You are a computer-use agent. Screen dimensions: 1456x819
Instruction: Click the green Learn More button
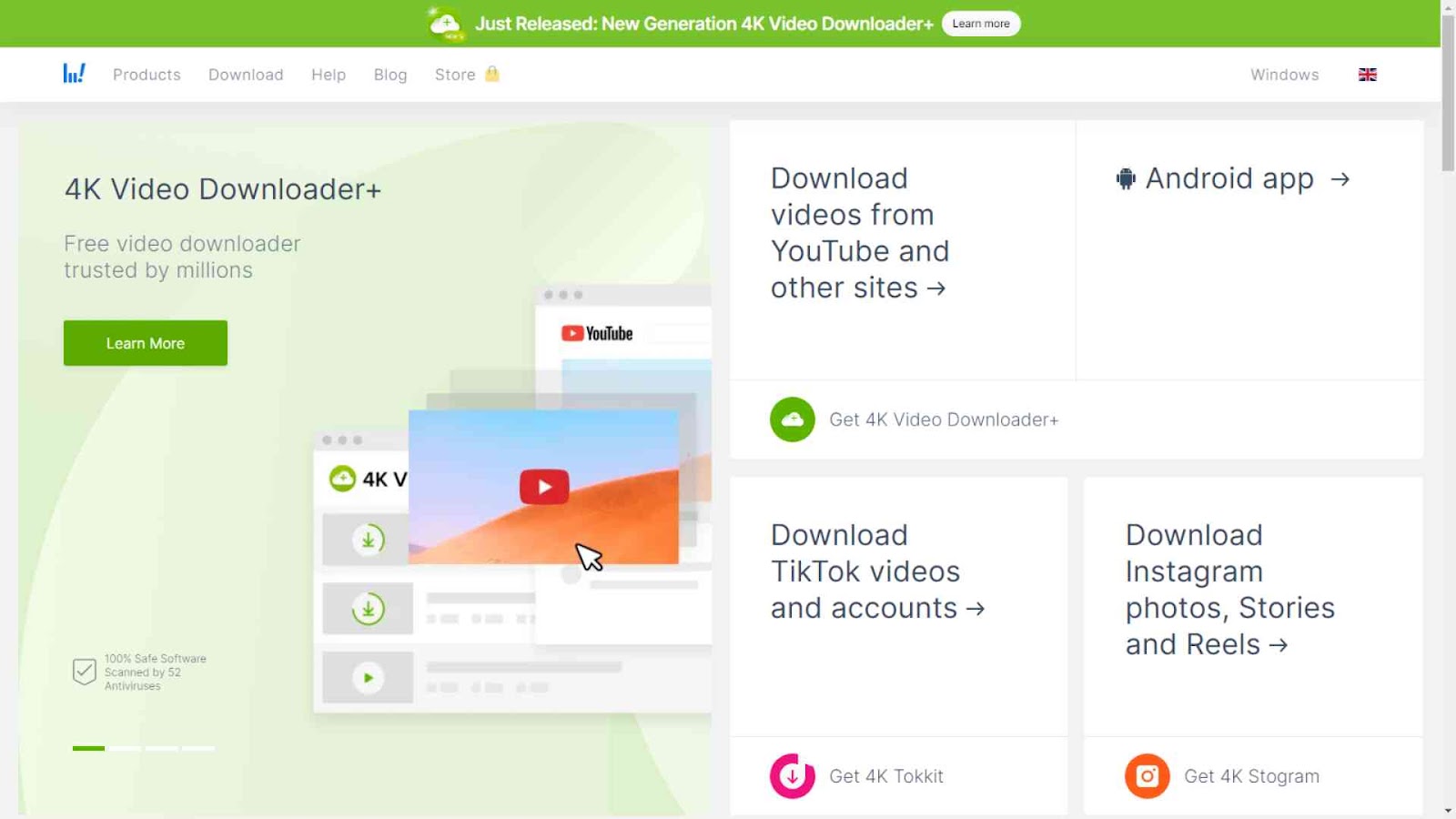[x=146, y=343]
